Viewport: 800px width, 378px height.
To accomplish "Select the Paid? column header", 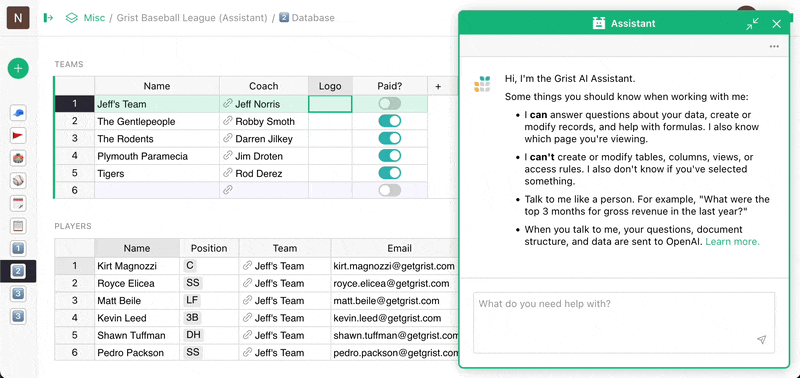I will [x=390, y=86].
